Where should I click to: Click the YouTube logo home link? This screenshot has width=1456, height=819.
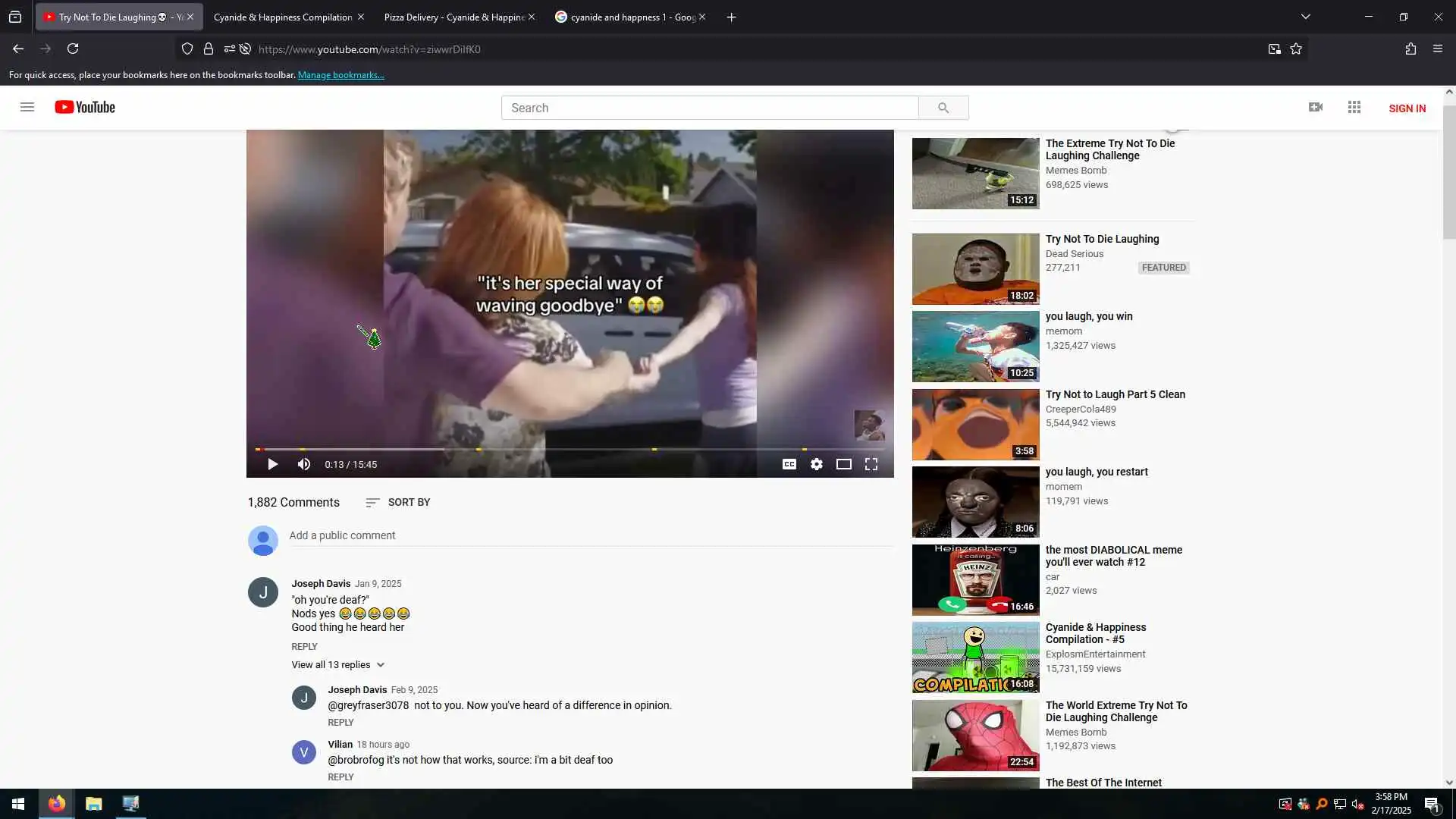(85, 107)
